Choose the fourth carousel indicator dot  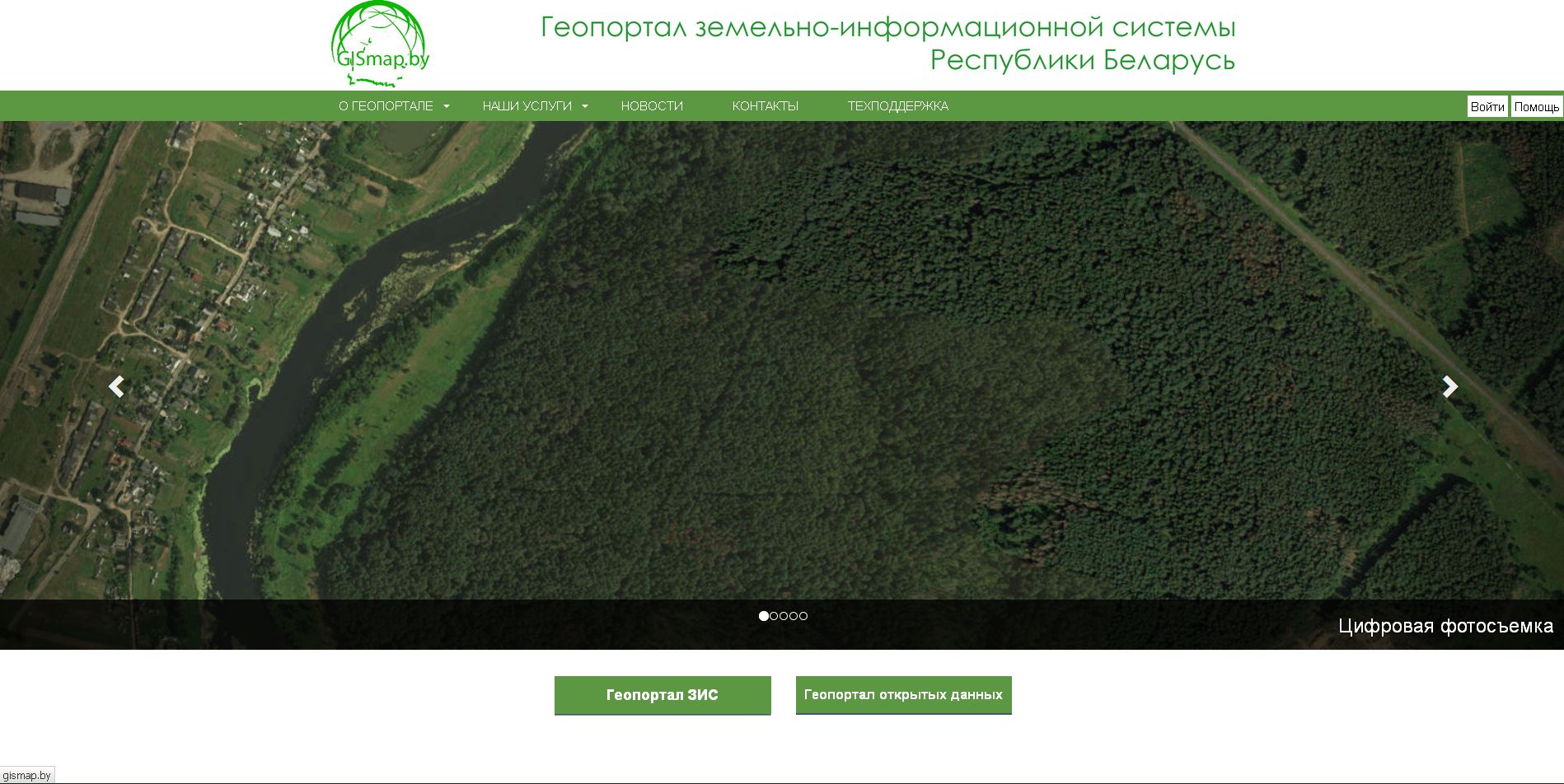(x=794, y=616)
